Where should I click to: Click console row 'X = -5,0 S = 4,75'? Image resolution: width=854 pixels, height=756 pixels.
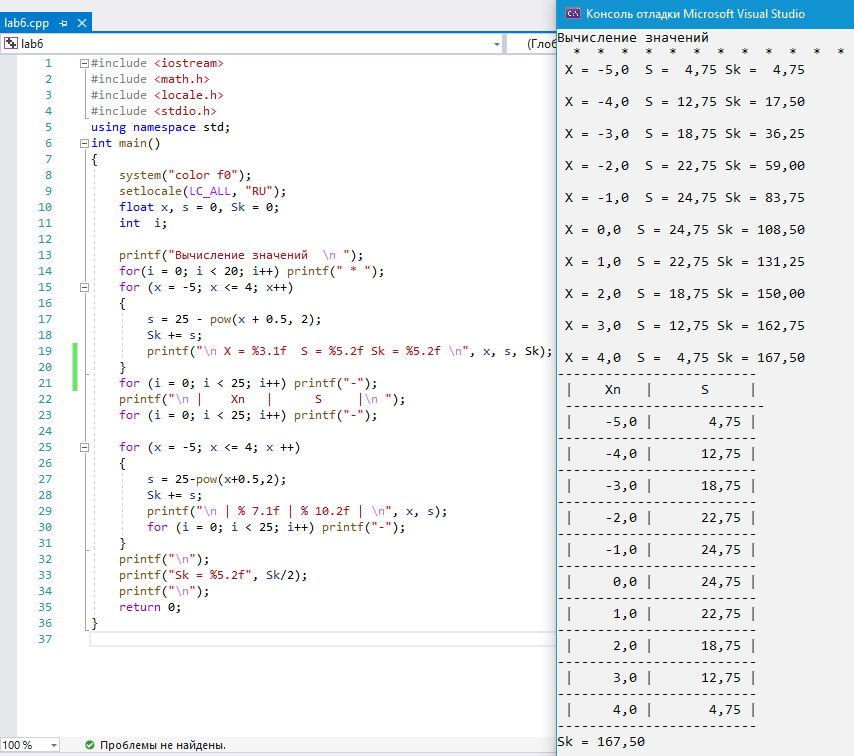(x=684, y=70)
